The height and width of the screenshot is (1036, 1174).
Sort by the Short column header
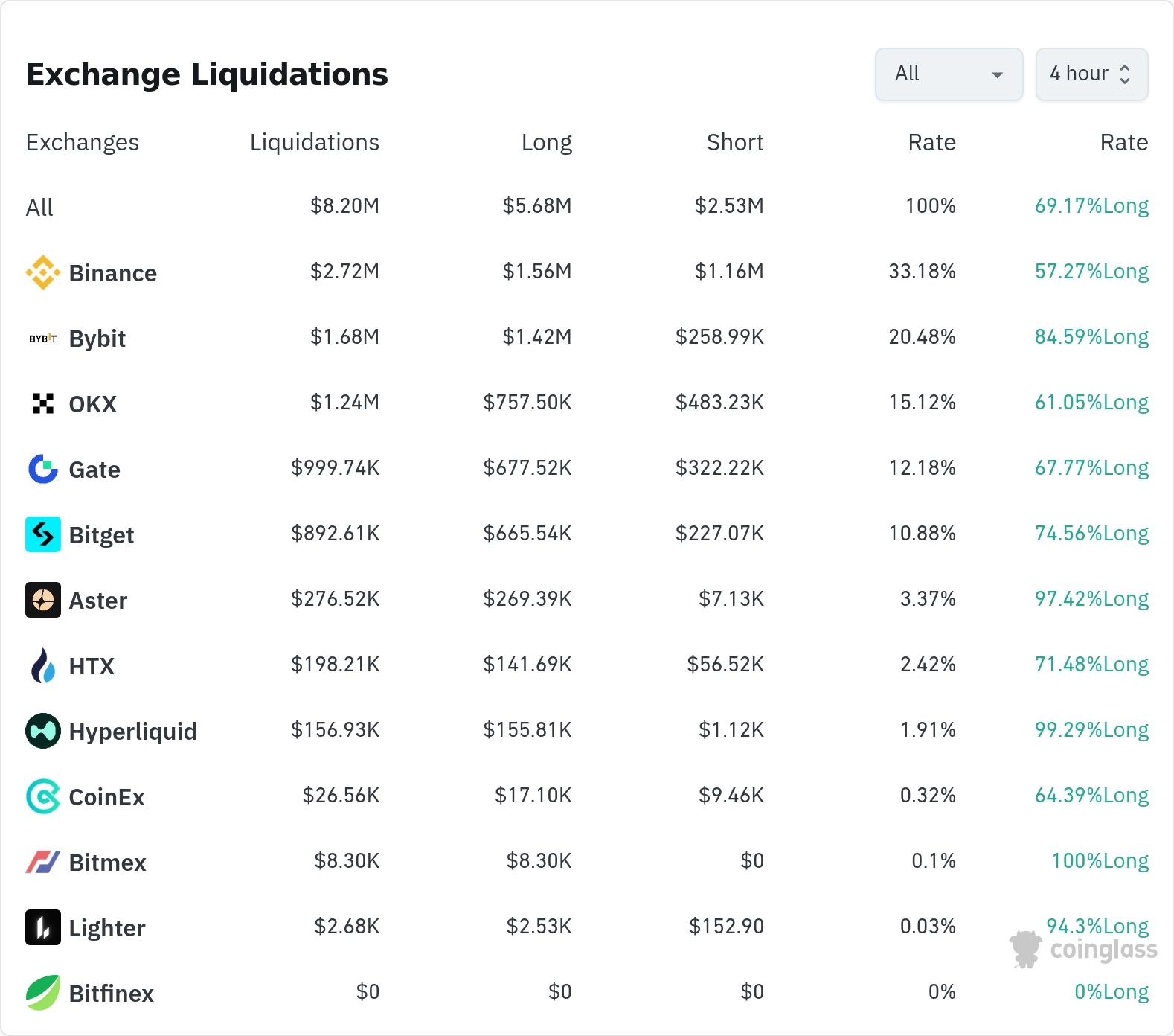[x=734, y=142]
